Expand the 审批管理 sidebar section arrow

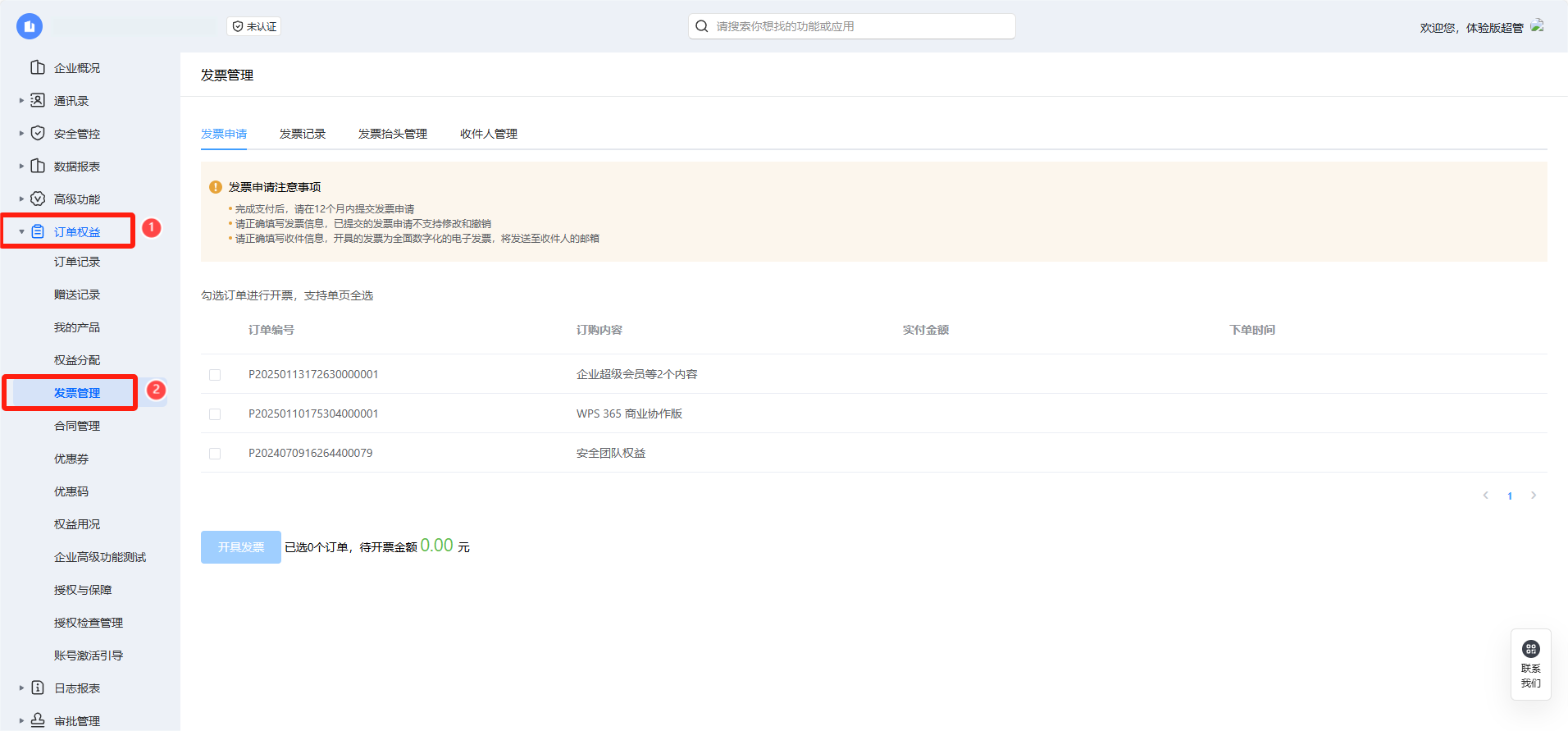(21, 720)
